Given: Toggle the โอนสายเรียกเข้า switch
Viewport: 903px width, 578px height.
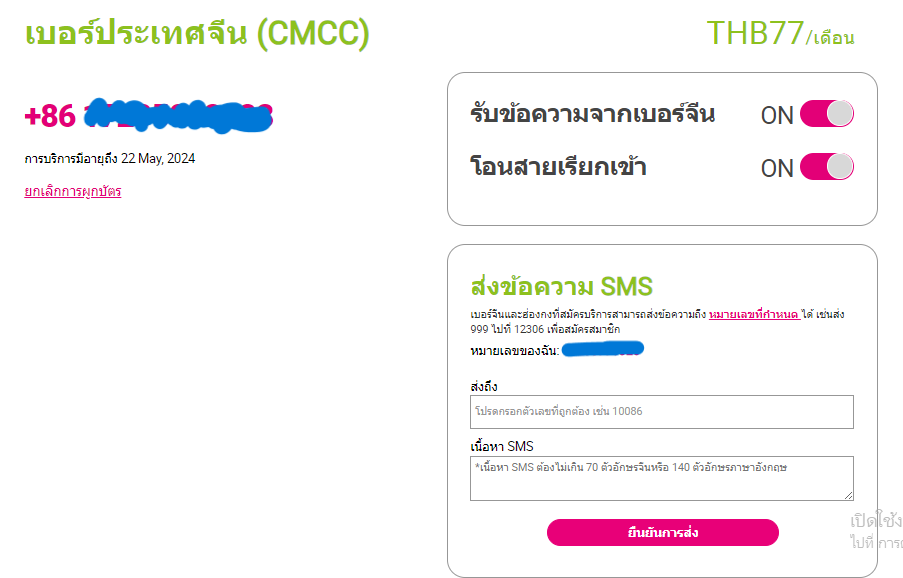Looking at the screenshot, I should (x=826, y=166).
